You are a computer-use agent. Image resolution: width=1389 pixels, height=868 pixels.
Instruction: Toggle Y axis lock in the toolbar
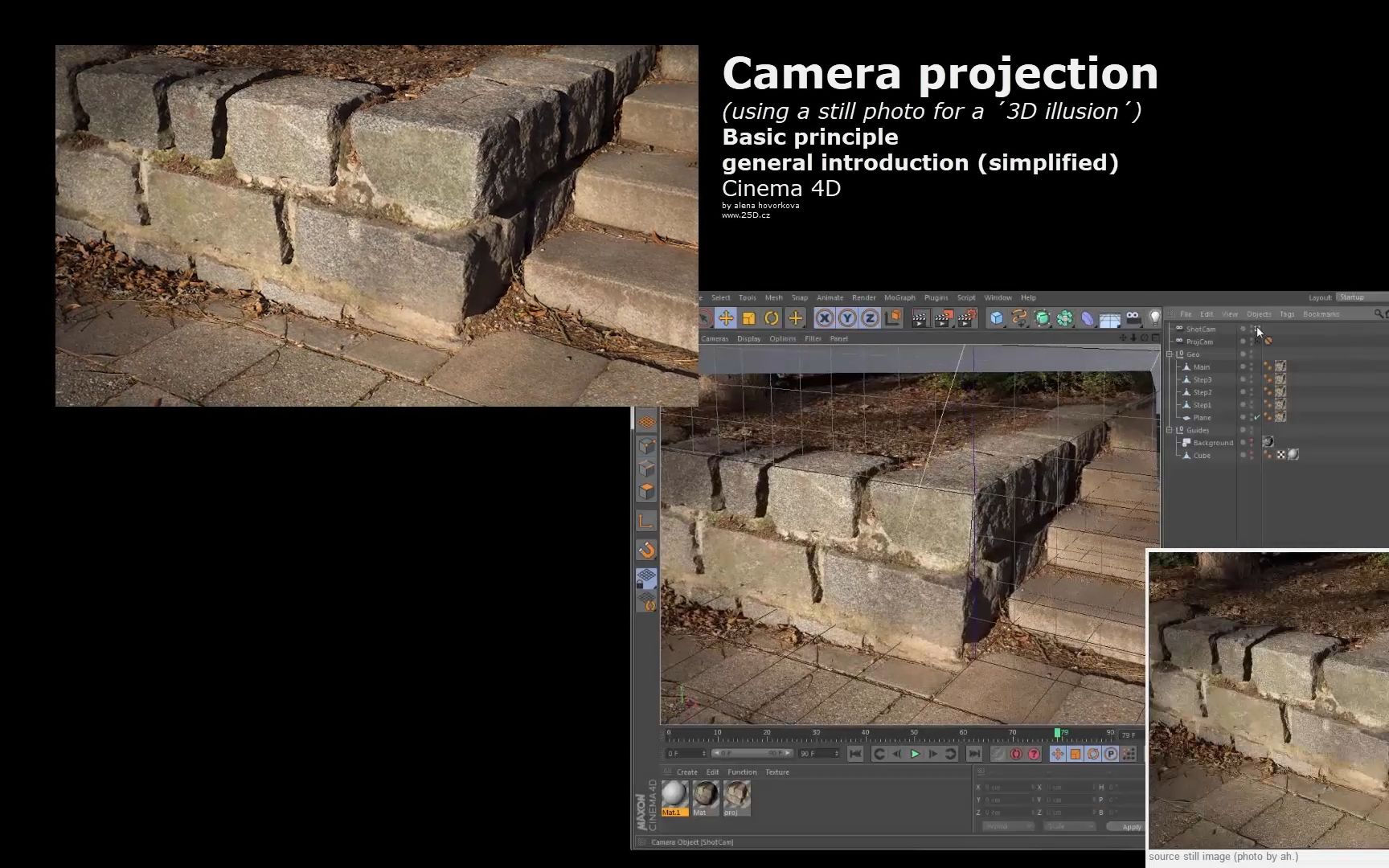pos(846,318)
